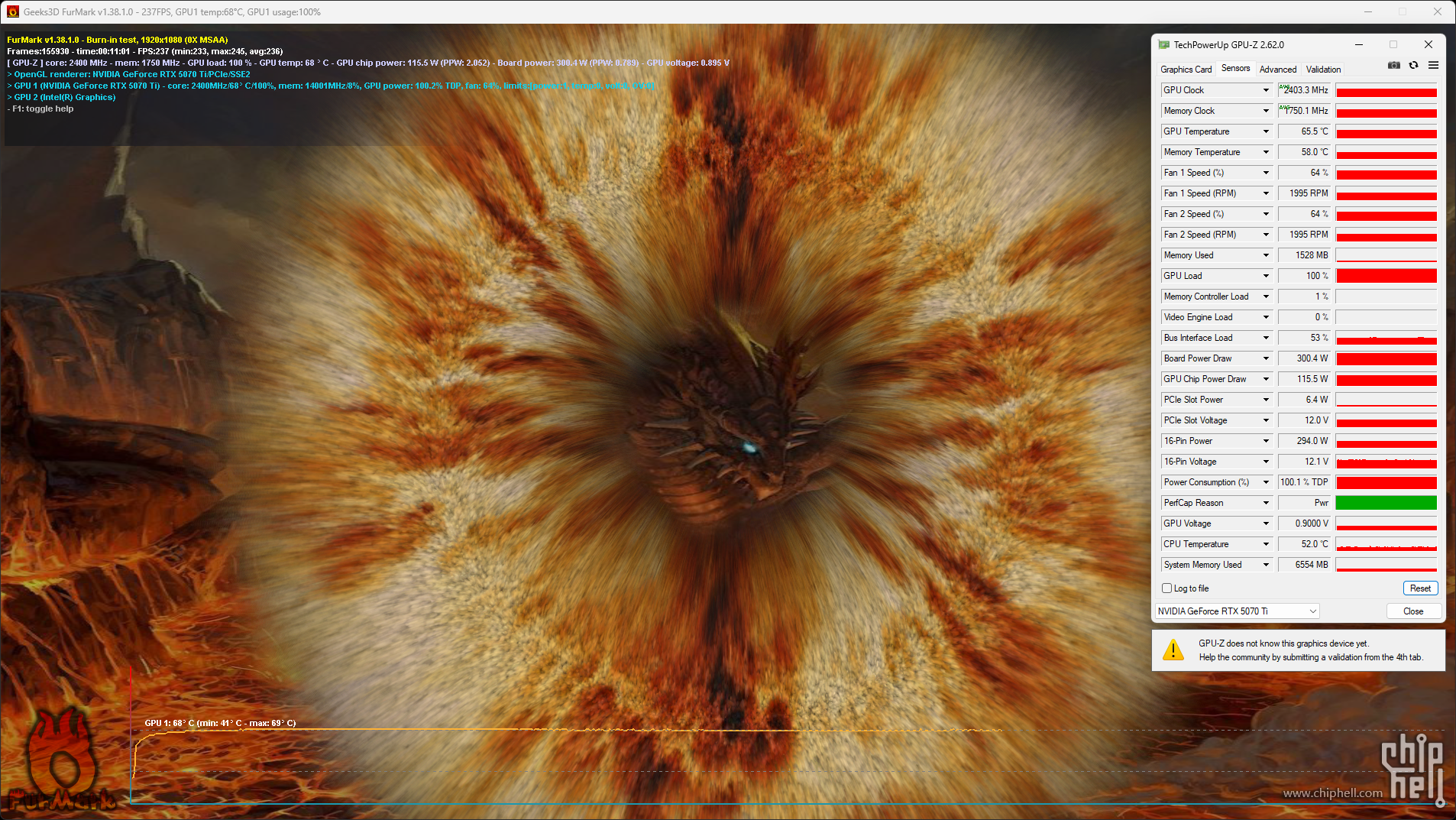Open the PCIe Slot Power dropdown
Viewport: 1456px width, 820px height.
[x=1266, y=400]
